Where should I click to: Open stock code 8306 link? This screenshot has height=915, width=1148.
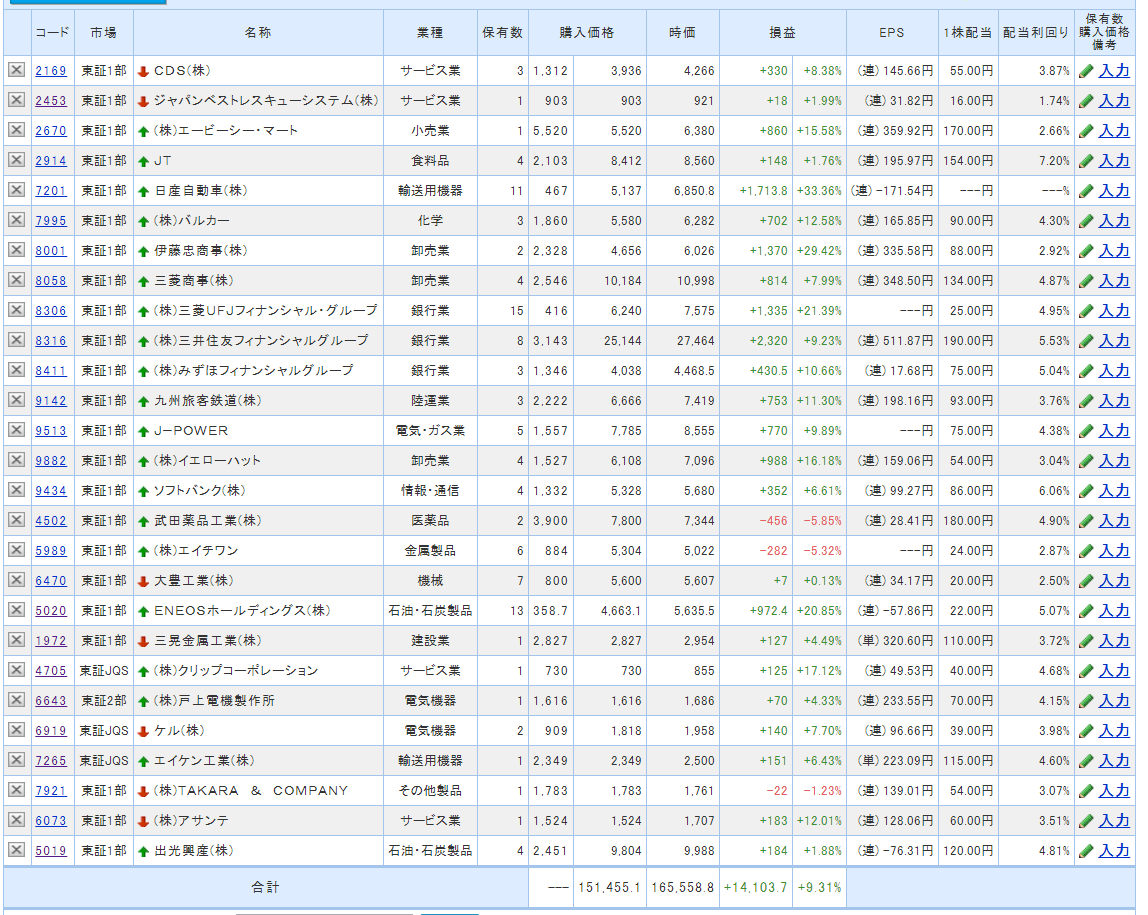click(x=51, y=311)
